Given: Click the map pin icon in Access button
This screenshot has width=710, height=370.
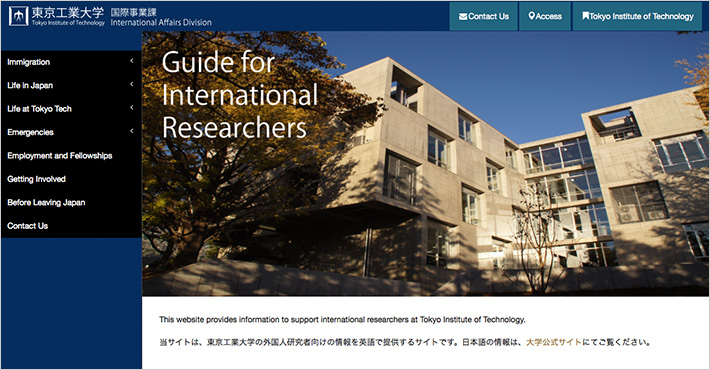Looking at the screenshot, I should (x=532, y=16).
